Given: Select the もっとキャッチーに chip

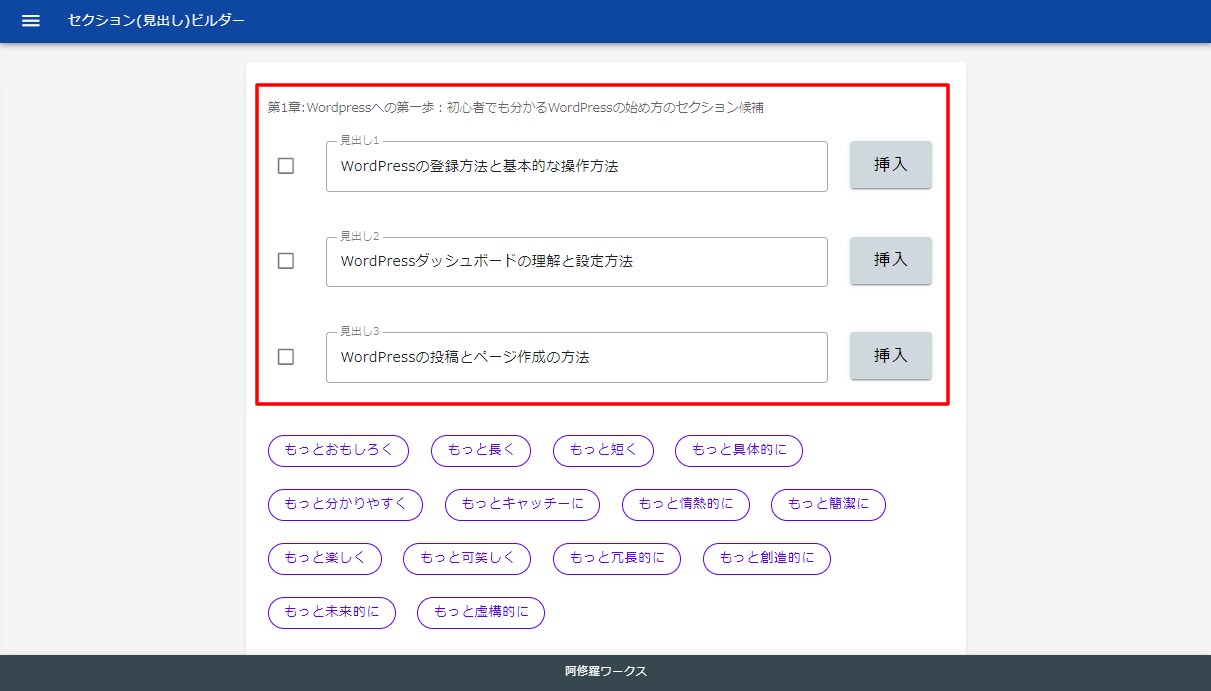Looking at the screenshot, I should 522,505.
